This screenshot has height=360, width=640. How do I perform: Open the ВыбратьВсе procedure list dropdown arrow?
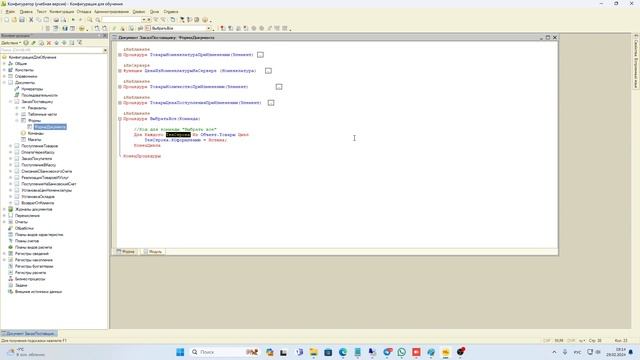209,29
